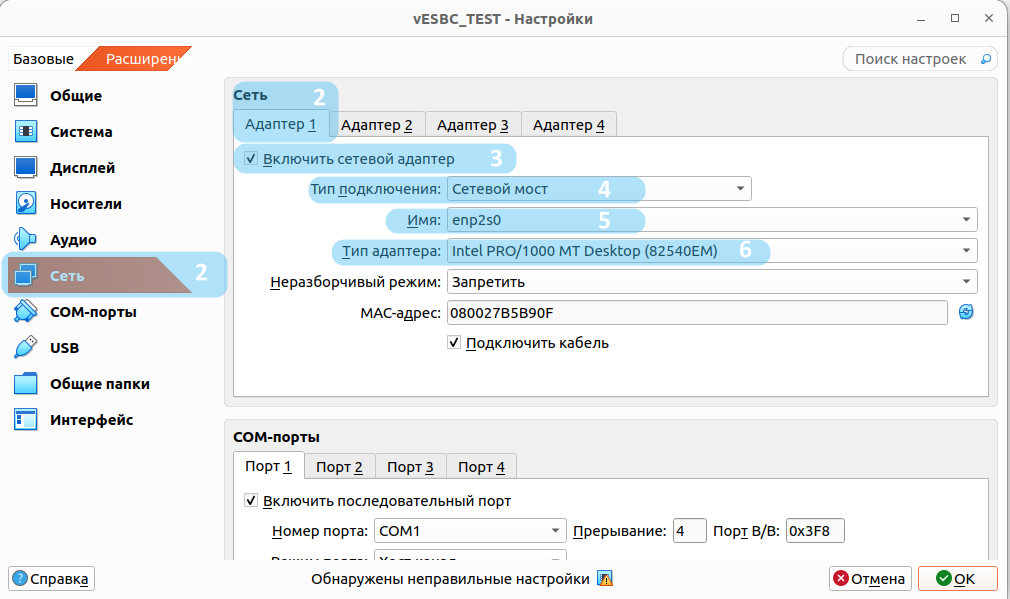
Task: Expand the Неразборчивый режим dropdown
Action: pyautogui.click(x=712, y=282)
